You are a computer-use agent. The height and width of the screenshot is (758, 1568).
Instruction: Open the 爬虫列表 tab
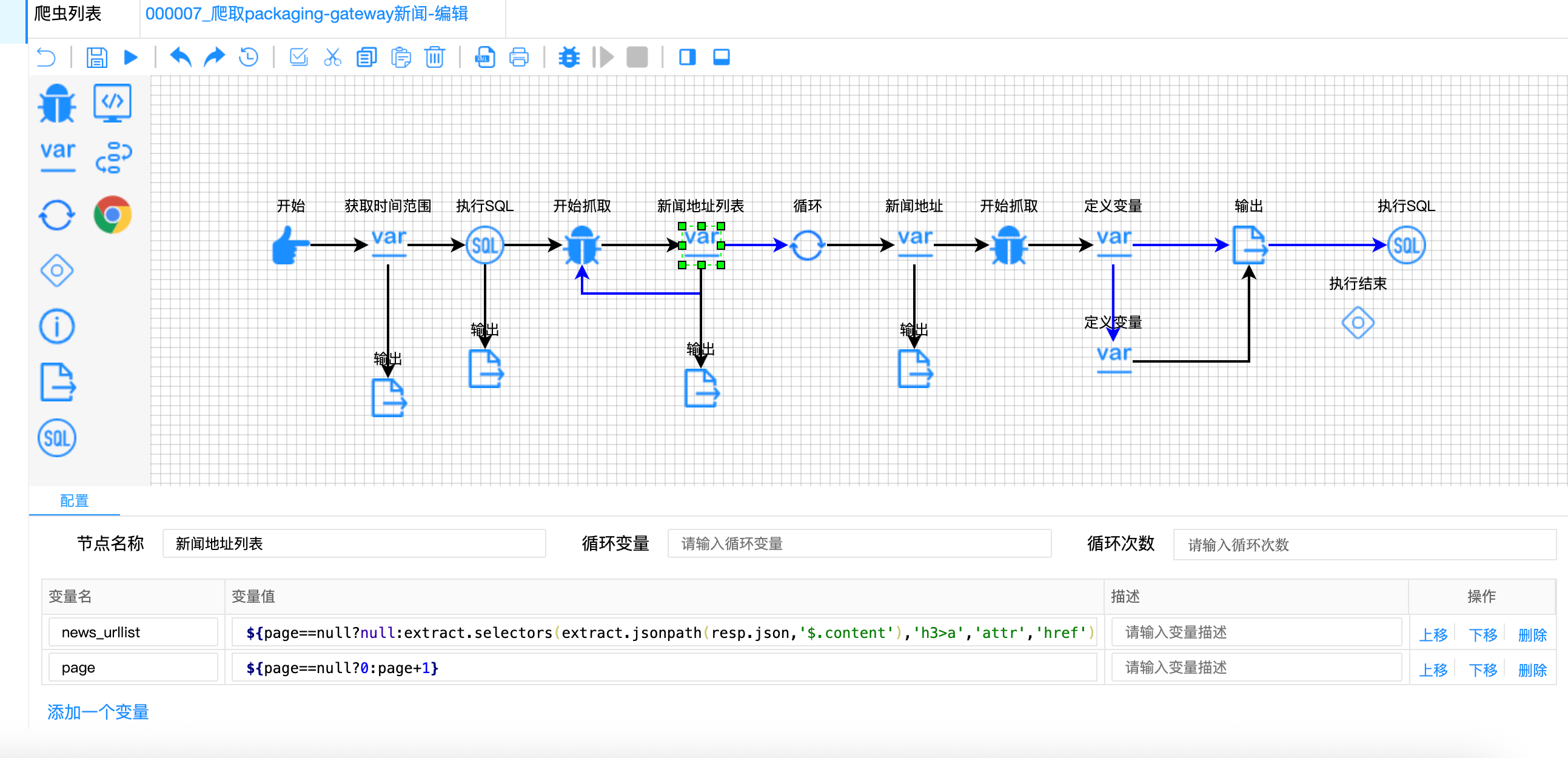coord(68,14)
